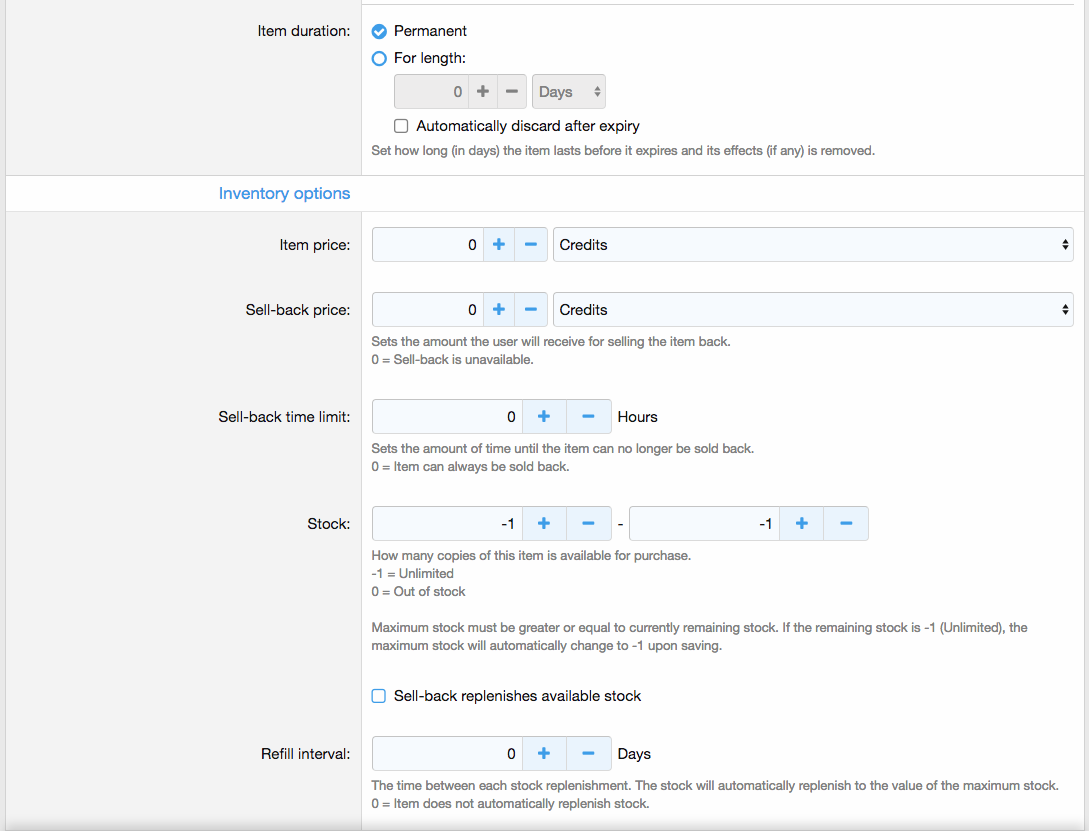
Task: Open Sell-back price Credits currency dropdown
Action: (812, 310)
